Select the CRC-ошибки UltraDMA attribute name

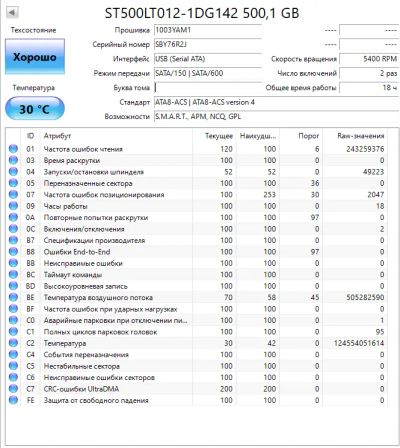pyautogui.click(x=81, y=389)
